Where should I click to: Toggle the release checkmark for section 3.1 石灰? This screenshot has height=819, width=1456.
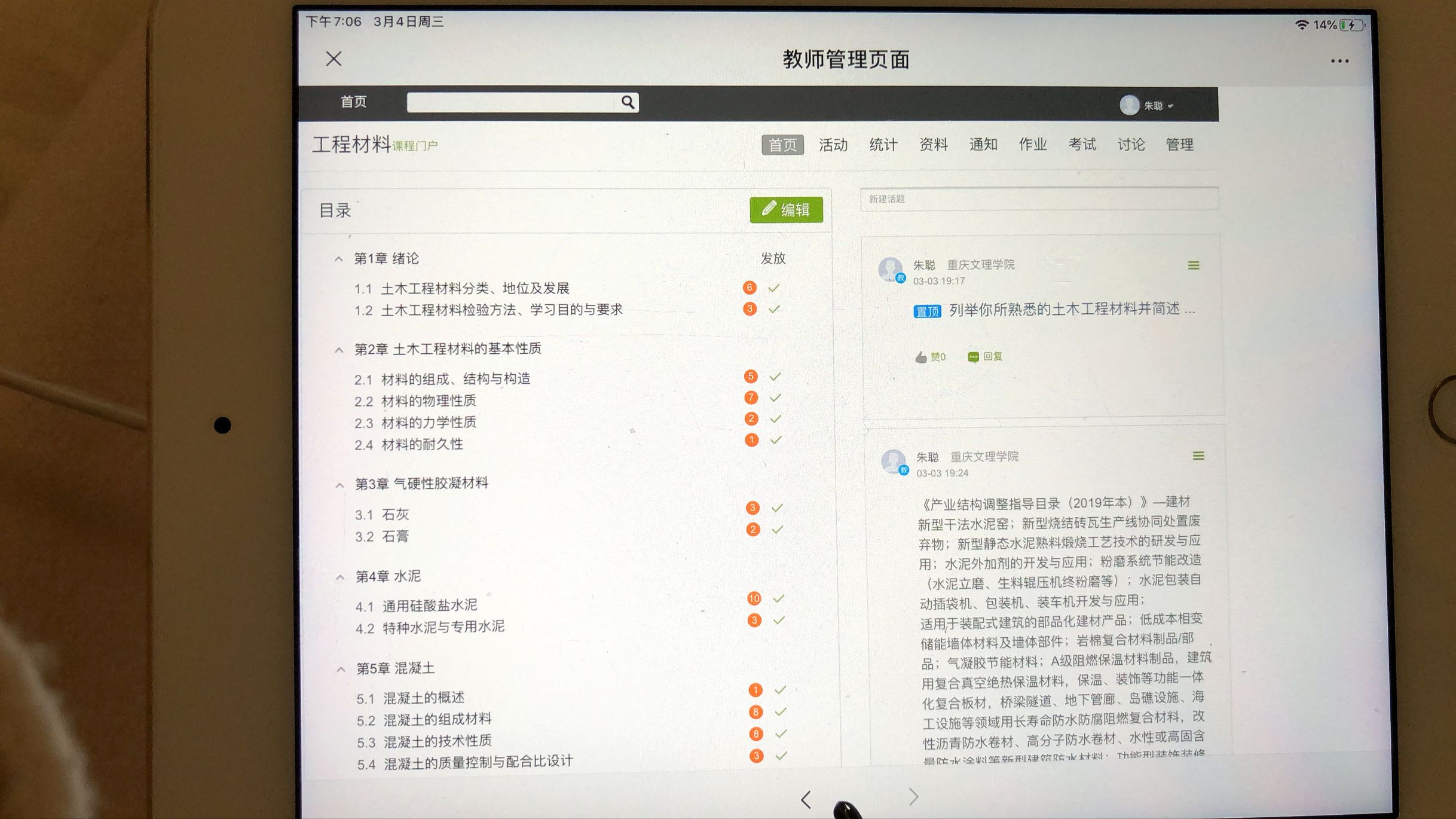coord(777,508)
